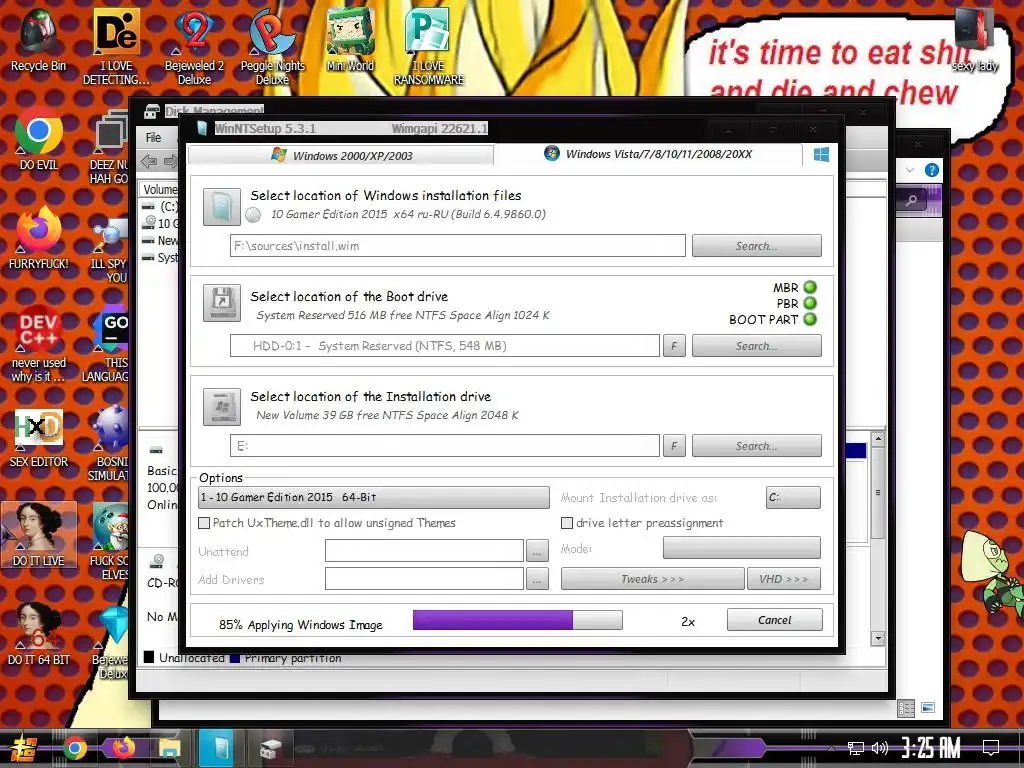The height and width of the screenshot is (768, 1024).
Task: Click F button next to Boot drive
Action: click(674, 346)
